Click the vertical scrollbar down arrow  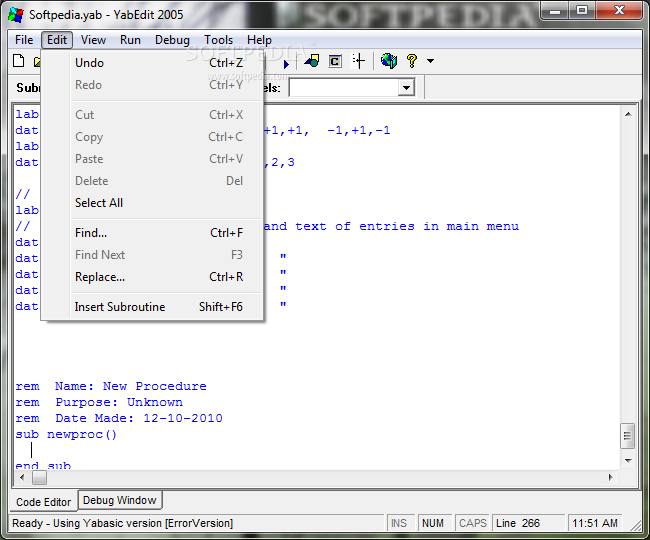coord(628,460)
